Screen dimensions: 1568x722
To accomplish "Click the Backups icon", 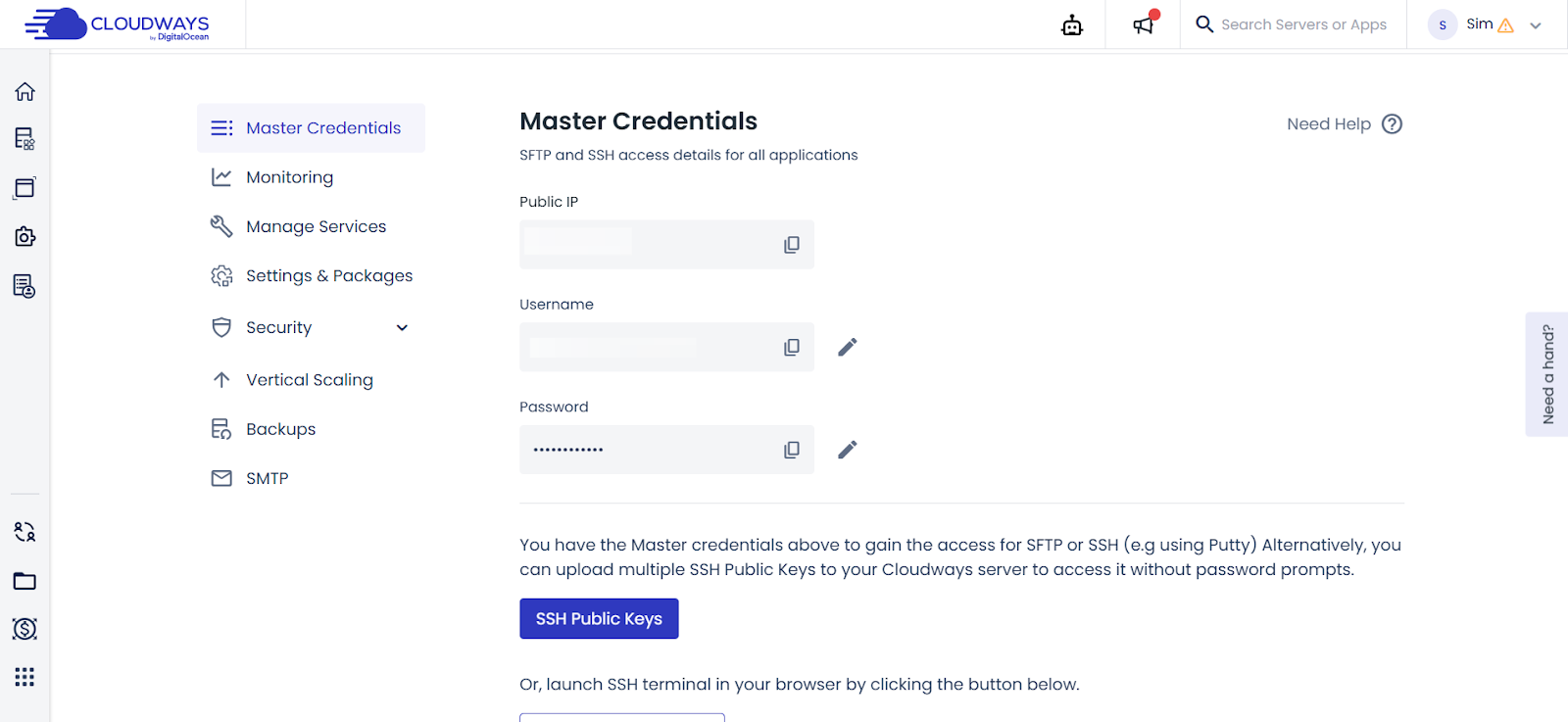I will point(221,429).
